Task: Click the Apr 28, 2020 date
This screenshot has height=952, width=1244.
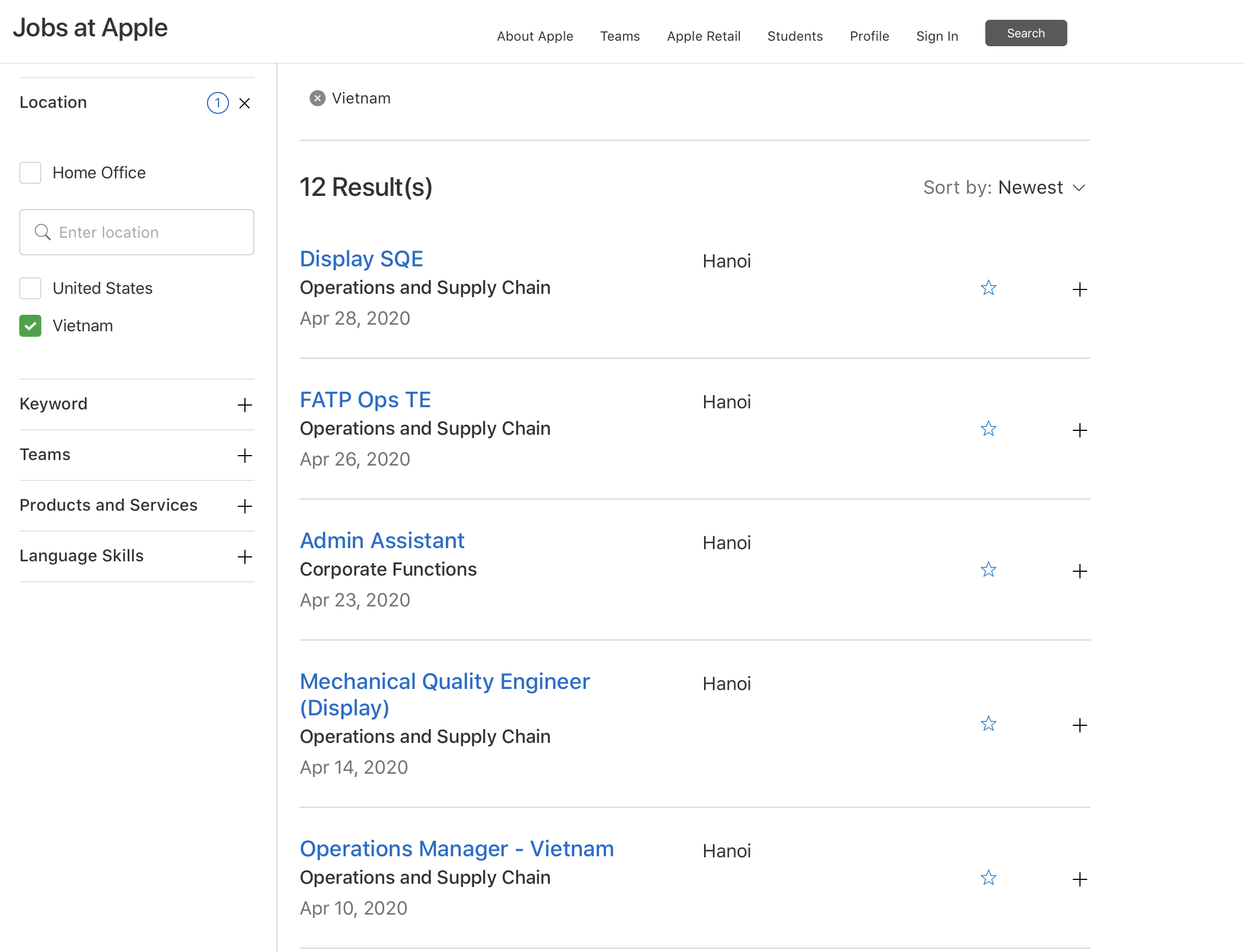Action: tap(355, 319)
